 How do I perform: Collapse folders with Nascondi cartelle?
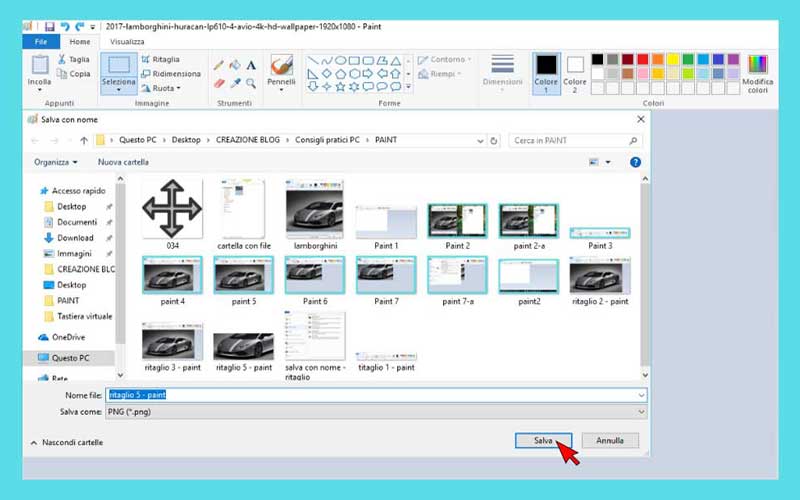[66, 442]
